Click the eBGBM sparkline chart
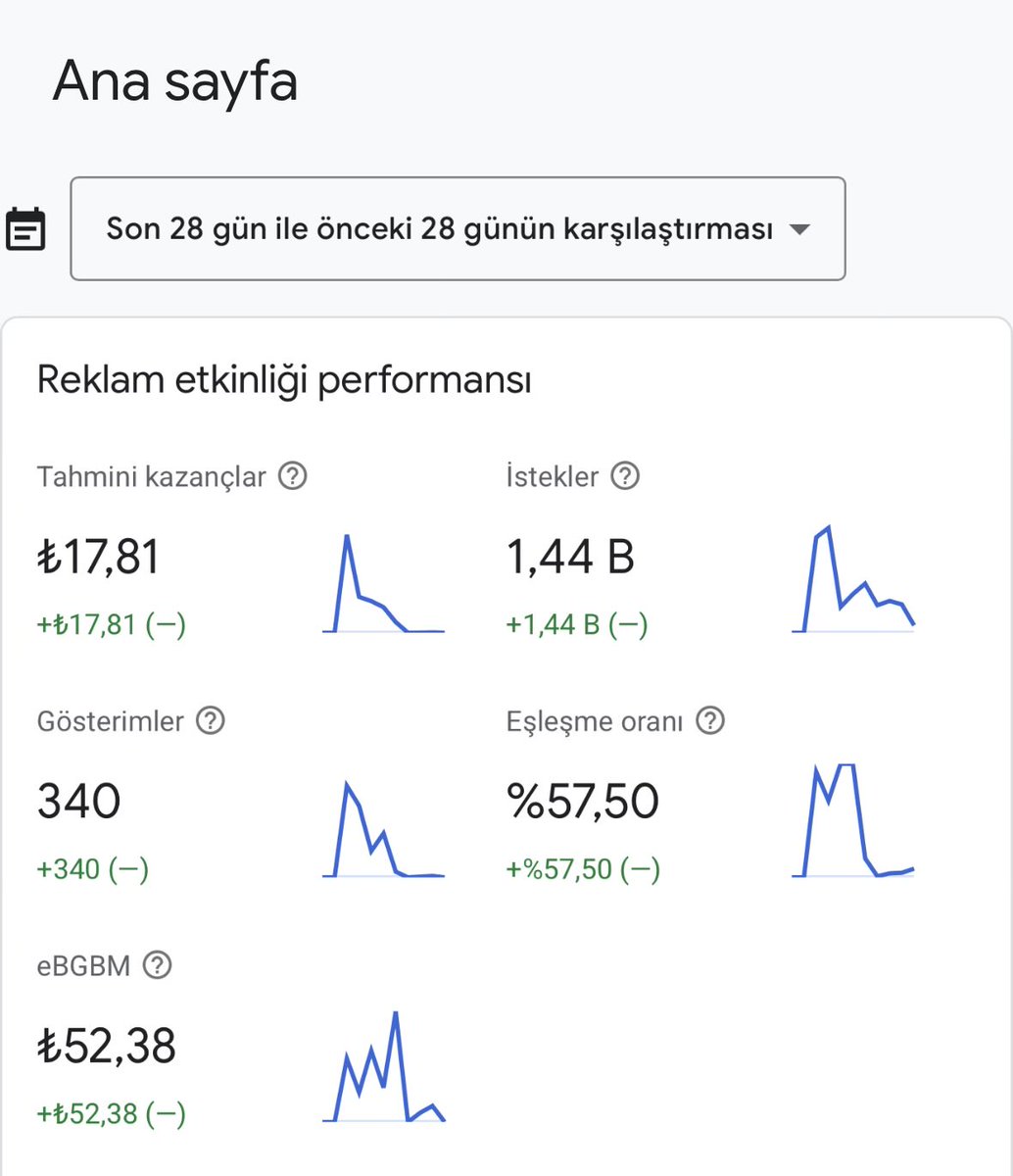Viewport: 1013px width, 1176px height. click(x=383, y=1067)
